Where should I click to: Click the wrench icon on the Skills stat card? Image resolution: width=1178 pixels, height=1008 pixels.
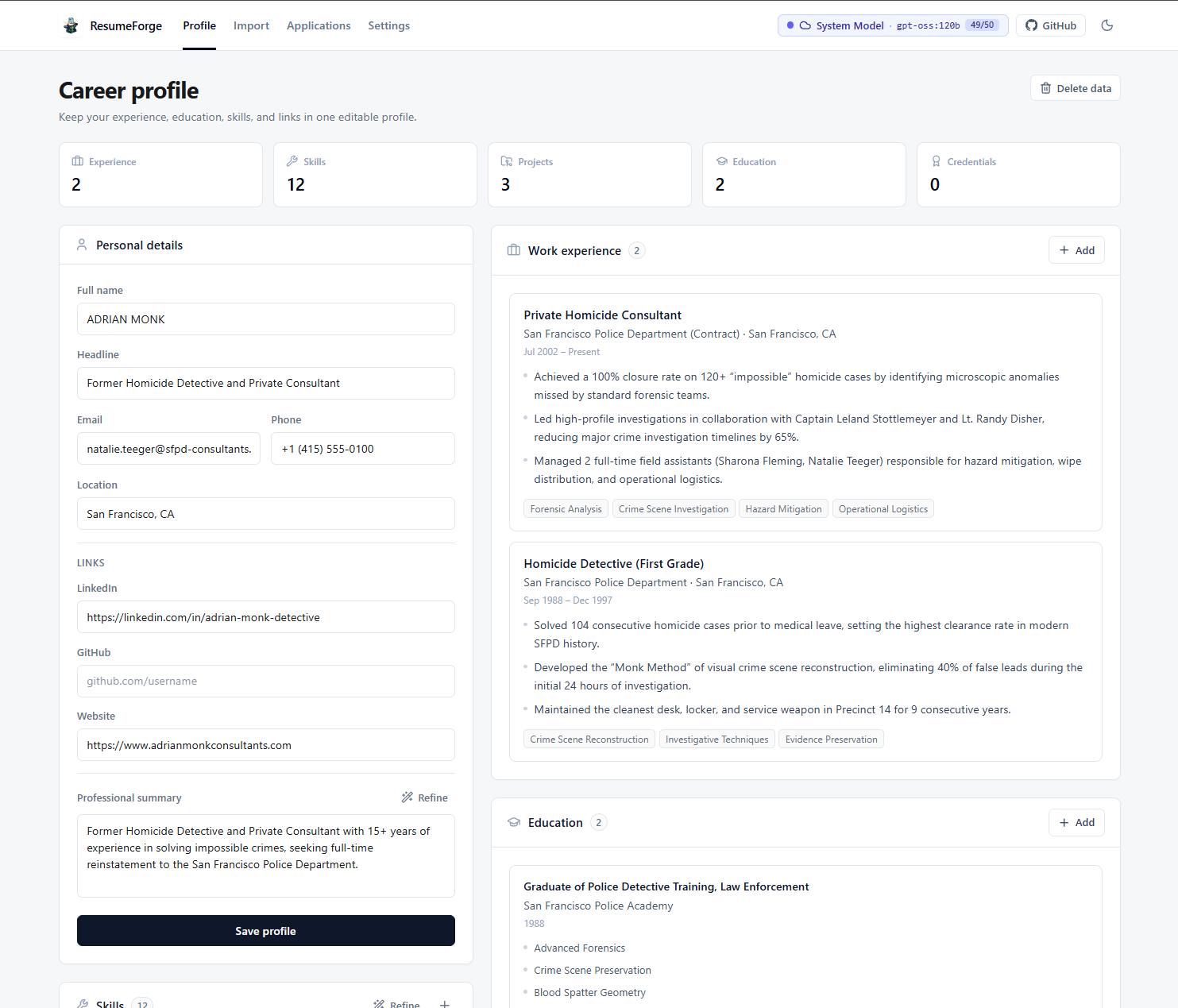292,161
